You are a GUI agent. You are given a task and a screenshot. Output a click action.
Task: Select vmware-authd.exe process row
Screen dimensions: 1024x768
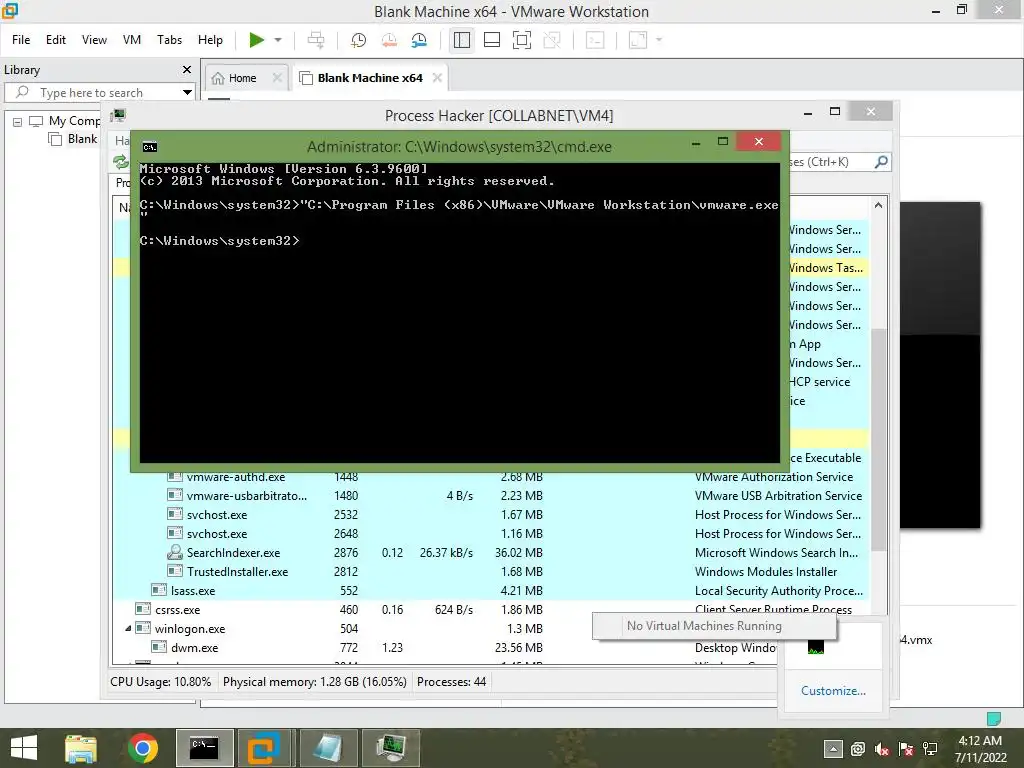tap(491, 477)
